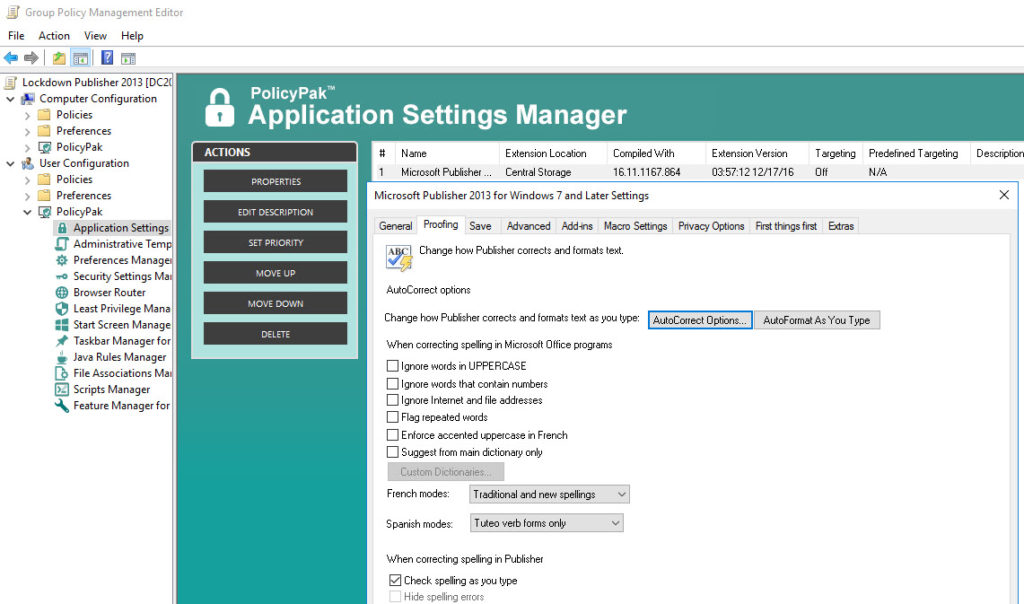Switch to the General tab
Screen dimensions: 1024x604
(x=396, y=226)
